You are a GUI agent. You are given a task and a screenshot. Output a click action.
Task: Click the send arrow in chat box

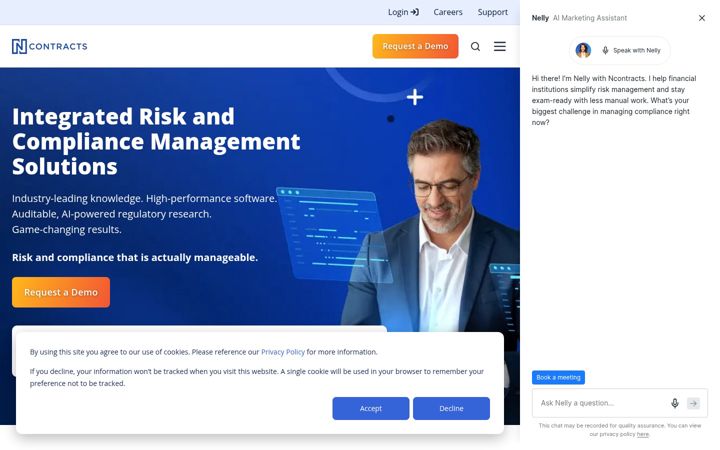693,403
